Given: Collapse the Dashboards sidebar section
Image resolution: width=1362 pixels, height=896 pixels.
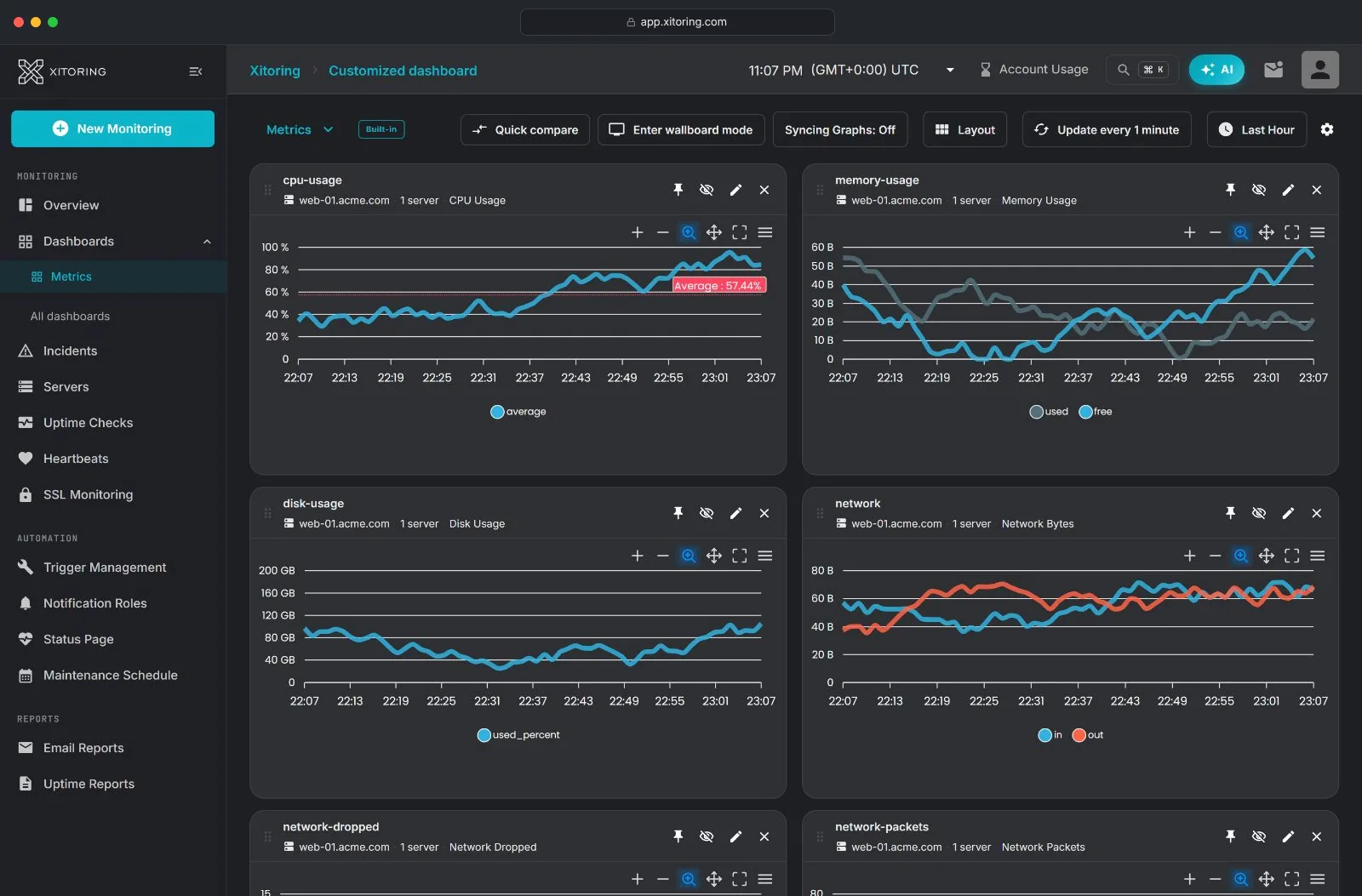Looking at the screenshot, I should tap(207, 242).
